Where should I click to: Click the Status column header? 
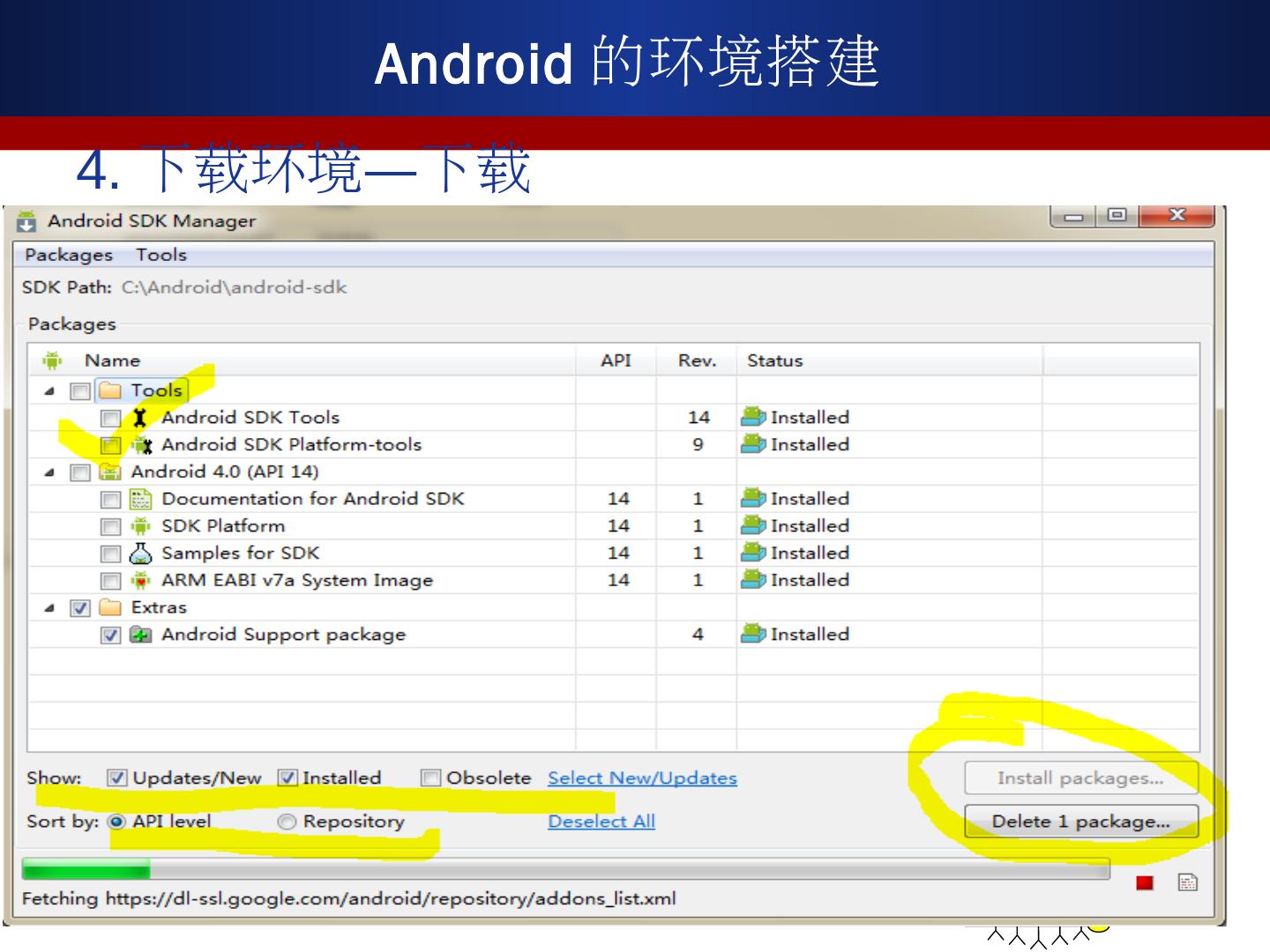(890, 361)
